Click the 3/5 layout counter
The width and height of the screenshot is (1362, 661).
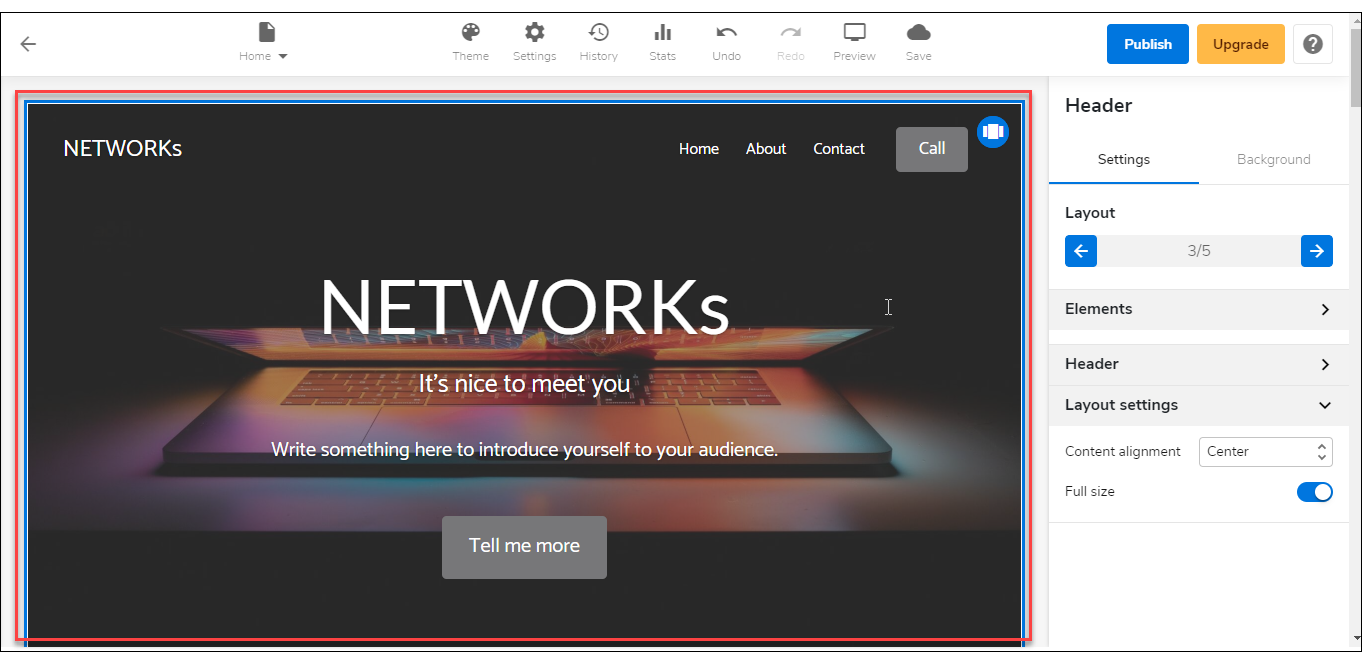[1198, 251]
